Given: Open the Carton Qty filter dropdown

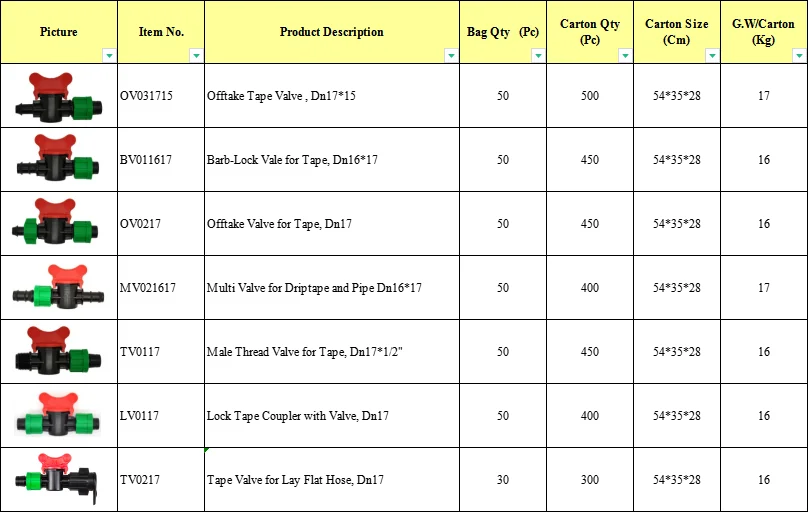Looking at the screenshot, I should (625, 56).
